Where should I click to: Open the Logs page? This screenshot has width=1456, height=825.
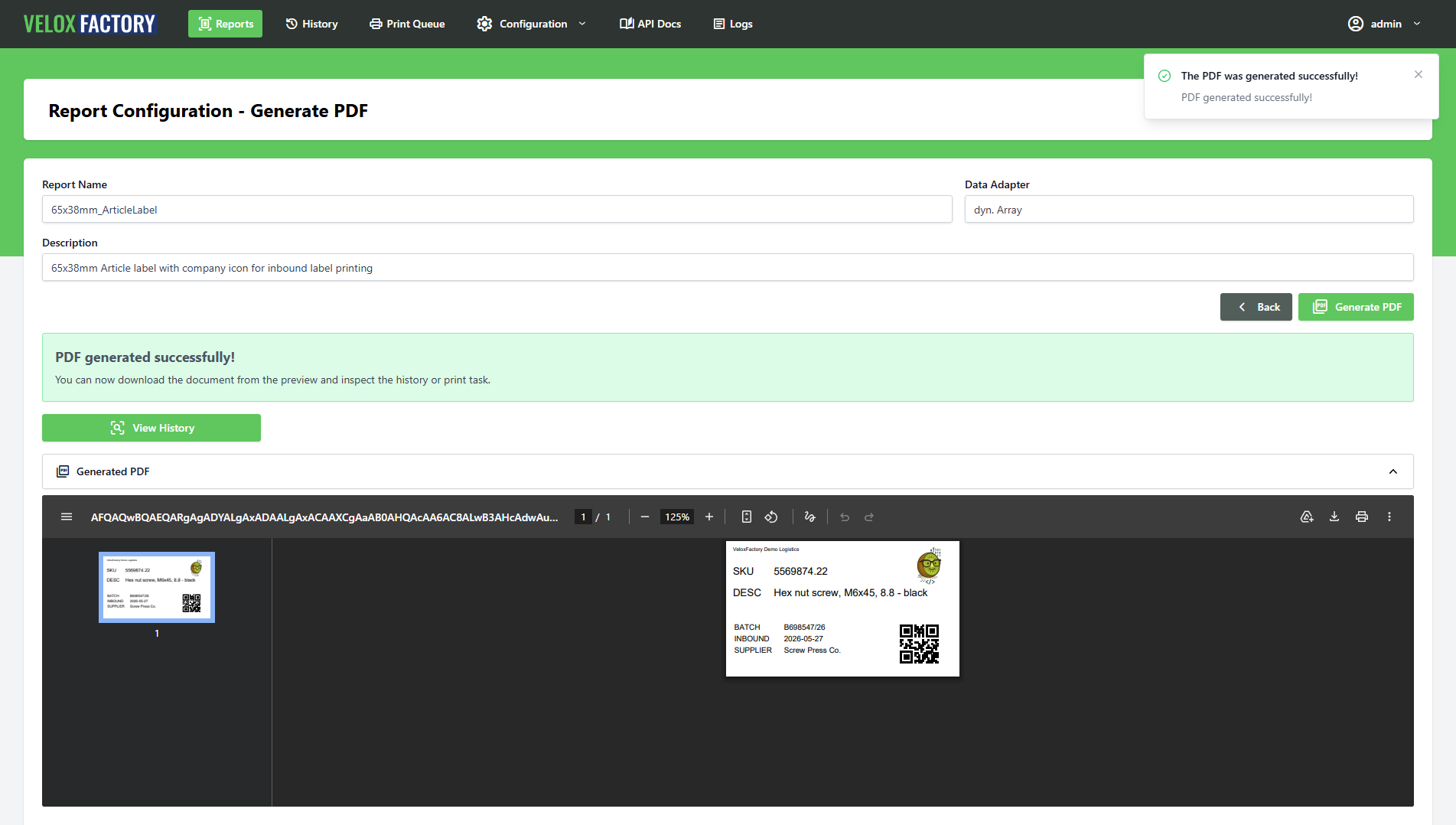pyautogui.click(x=733, y=24)
